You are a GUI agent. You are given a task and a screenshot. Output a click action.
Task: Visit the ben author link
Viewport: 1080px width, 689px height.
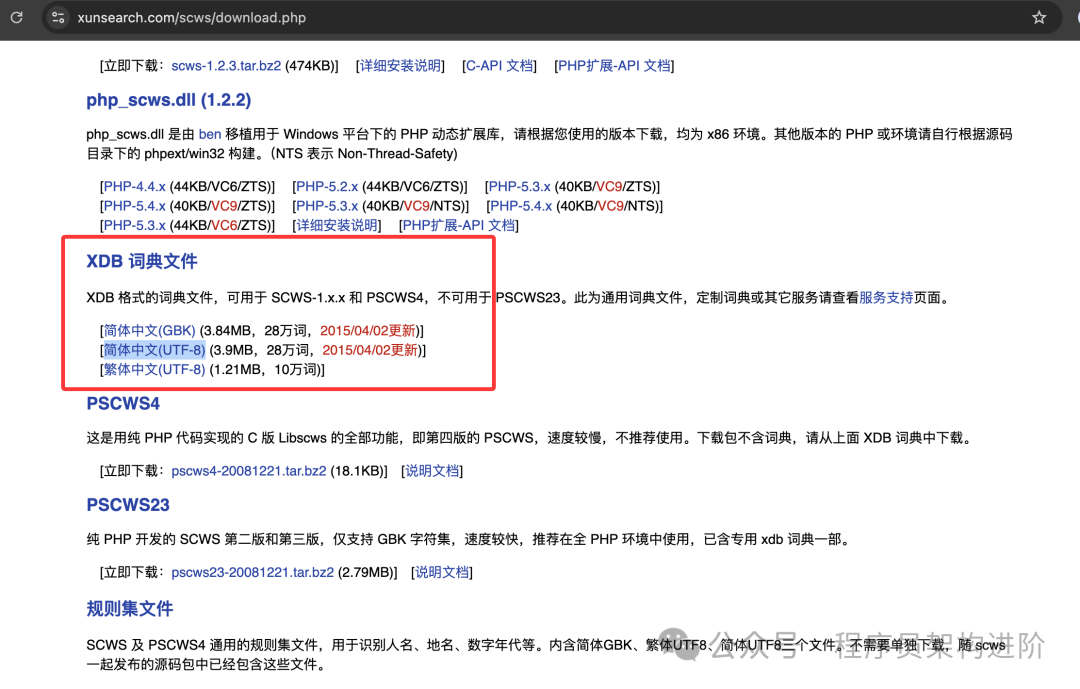click(210, 134)
